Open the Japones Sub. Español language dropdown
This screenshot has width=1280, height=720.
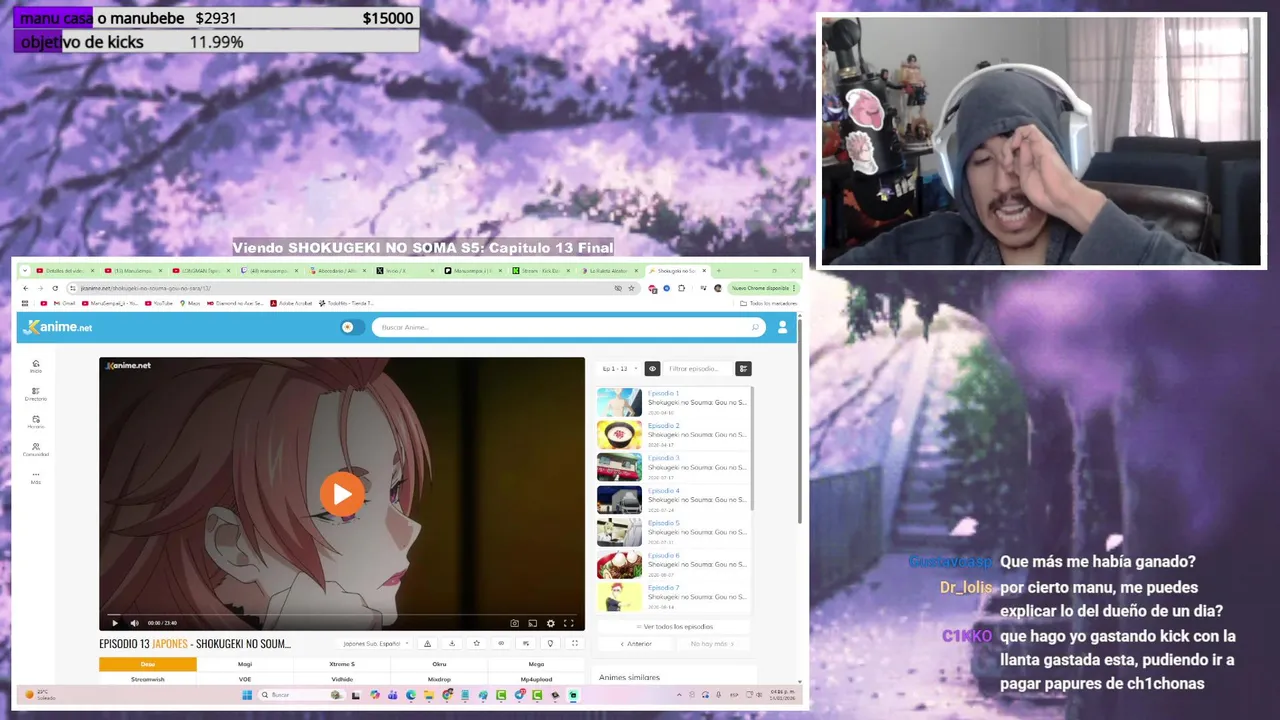coord(374,644)
